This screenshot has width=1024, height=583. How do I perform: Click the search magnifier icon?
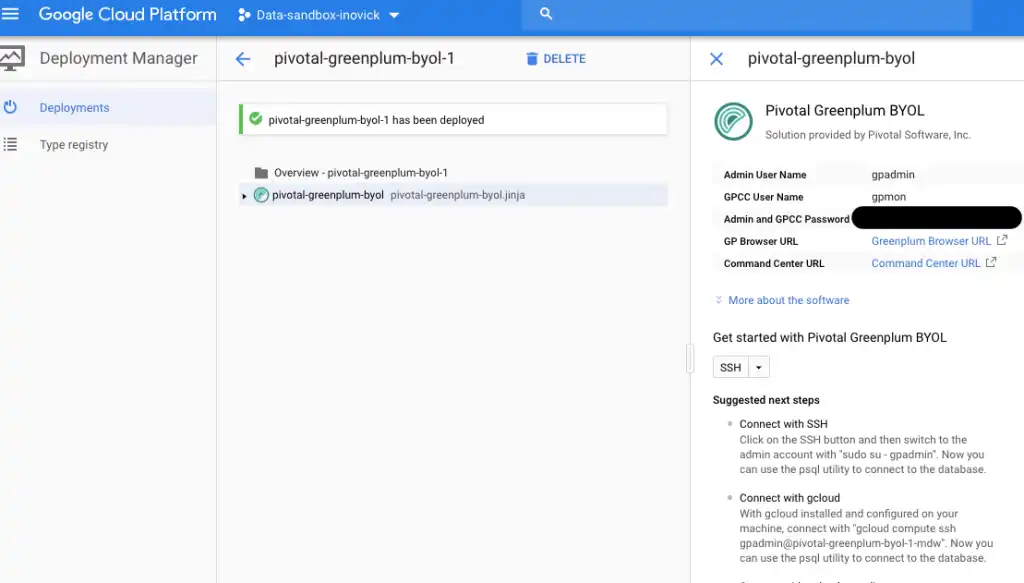click(546, 14)
